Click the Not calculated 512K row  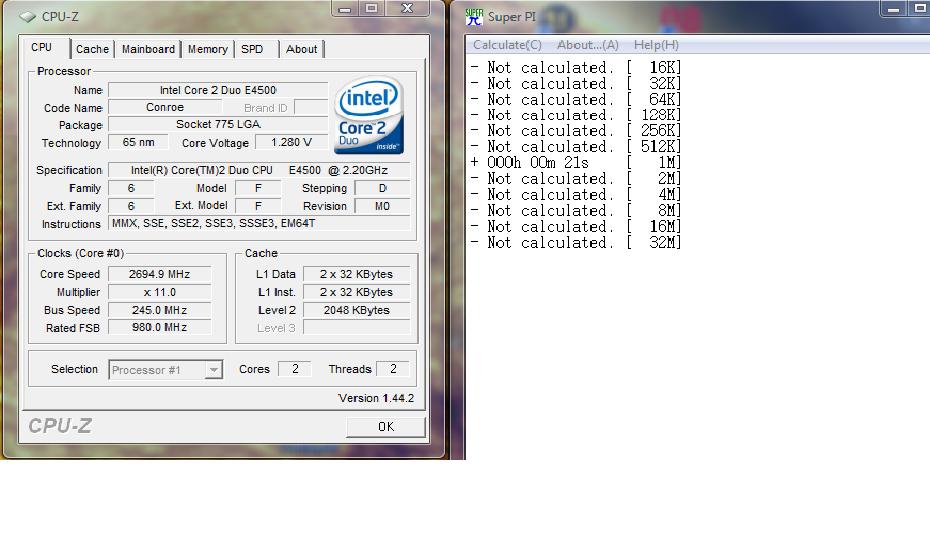tap(576, 147)
